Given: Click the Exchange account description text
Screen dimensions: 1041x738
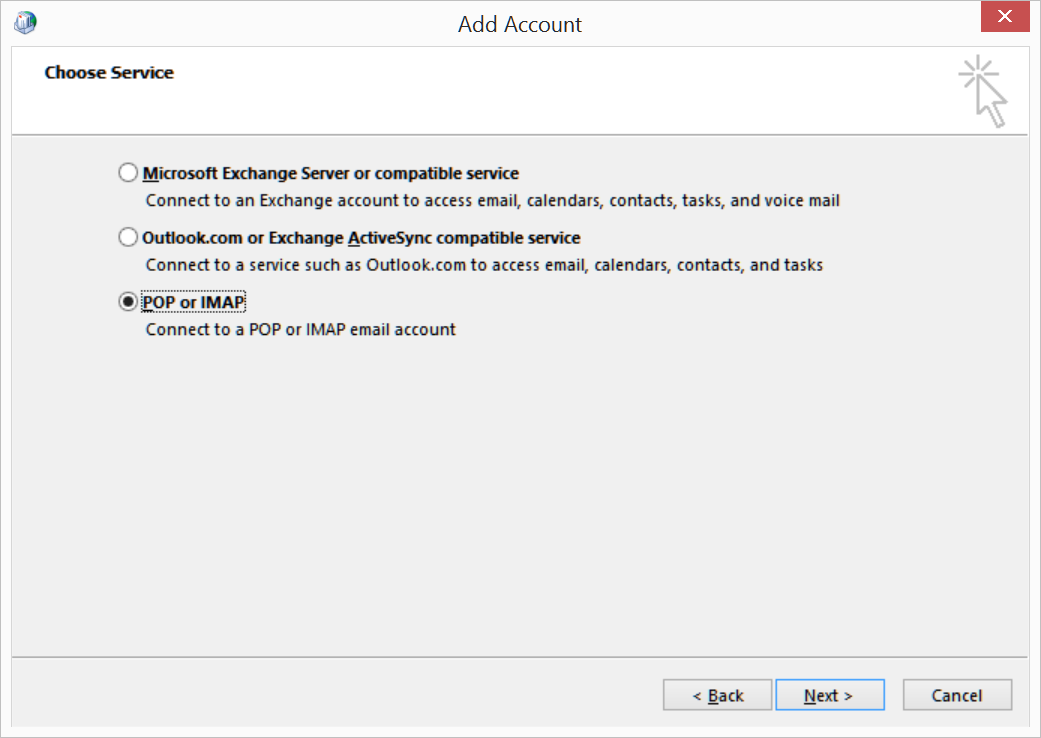Looking at the screenshot, I should pos(492,200).
